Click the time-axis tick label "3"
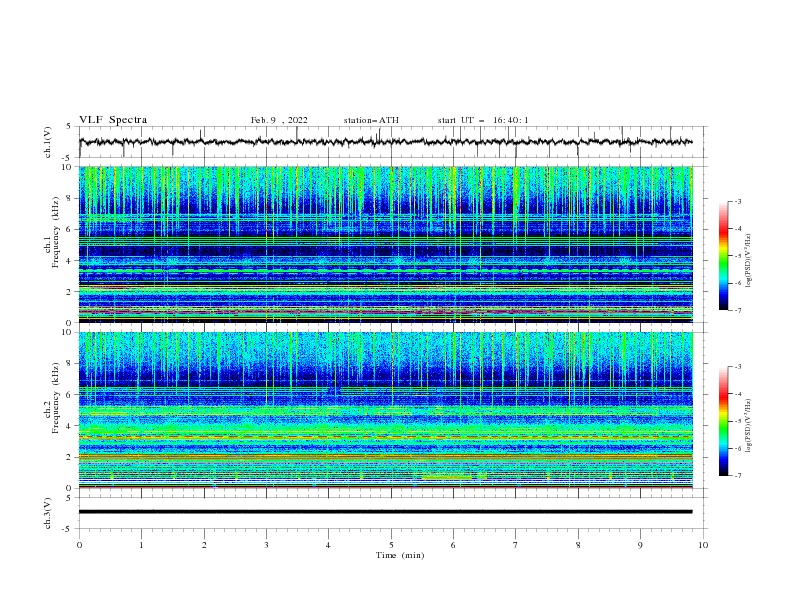This screenshot has height=612, width=792. tap(266, 545)
